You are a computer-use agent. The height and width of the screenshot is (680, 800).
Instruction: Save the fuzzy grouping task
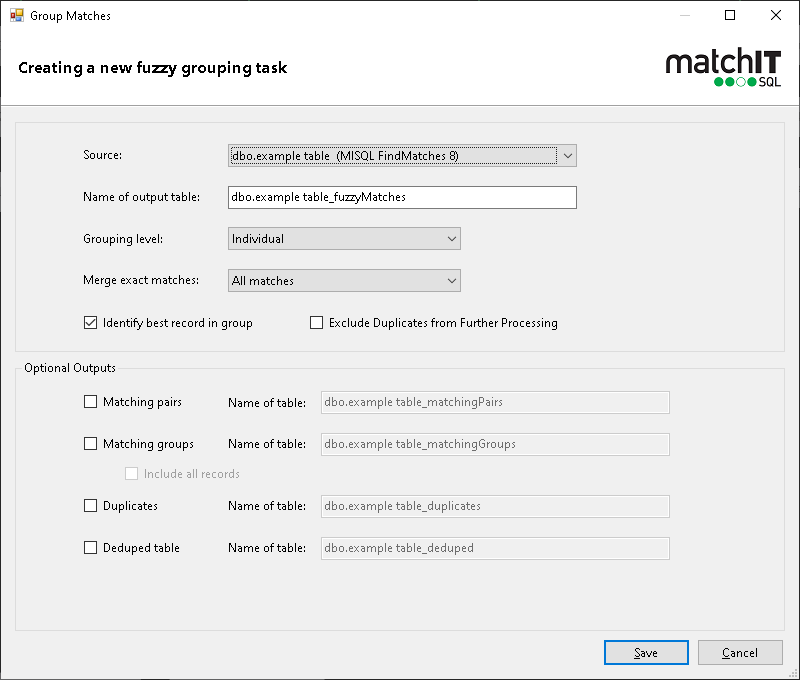[646, 652]
